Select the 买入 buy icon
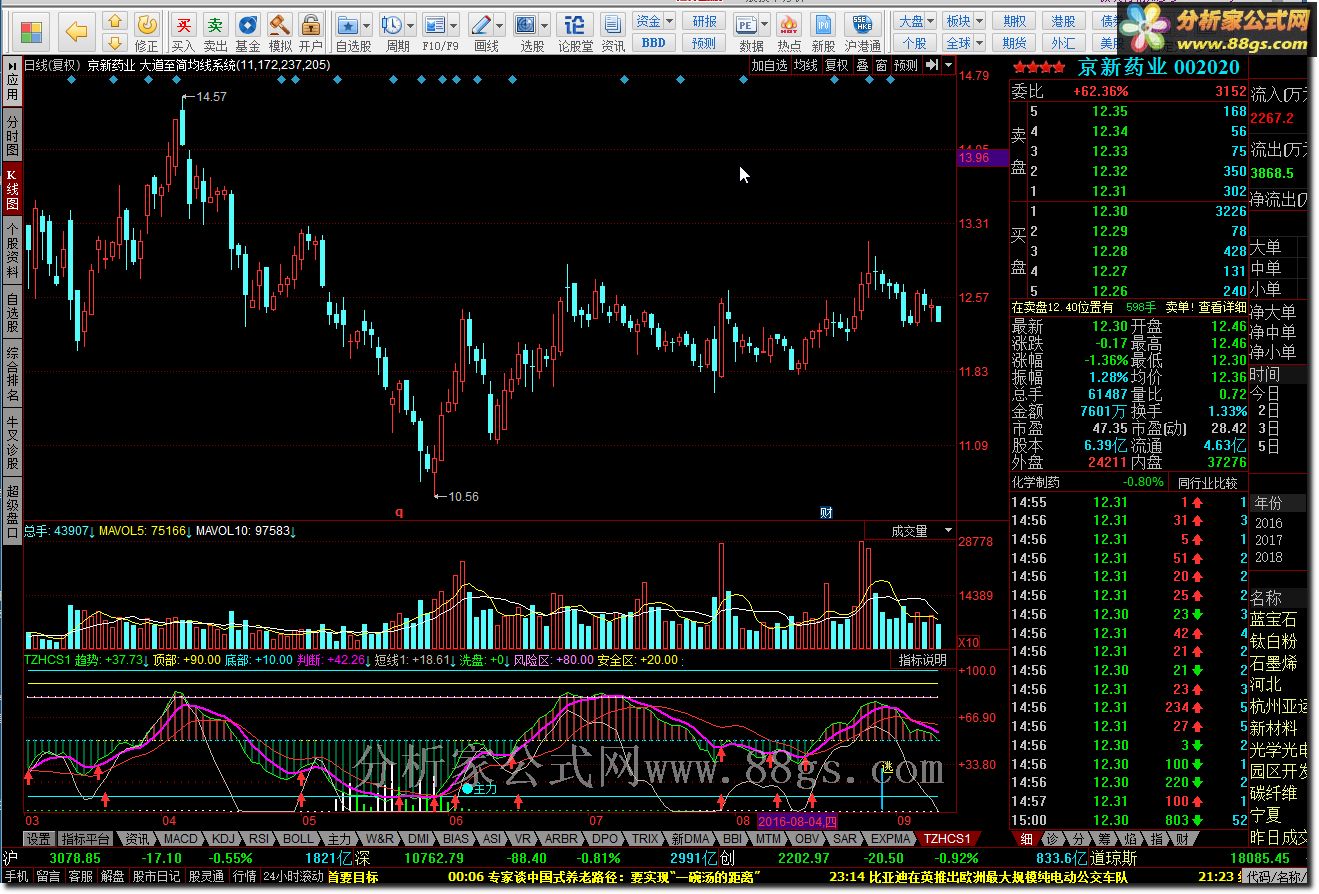The width and height of the screenshot is (1319, 894). click(183, 31)
